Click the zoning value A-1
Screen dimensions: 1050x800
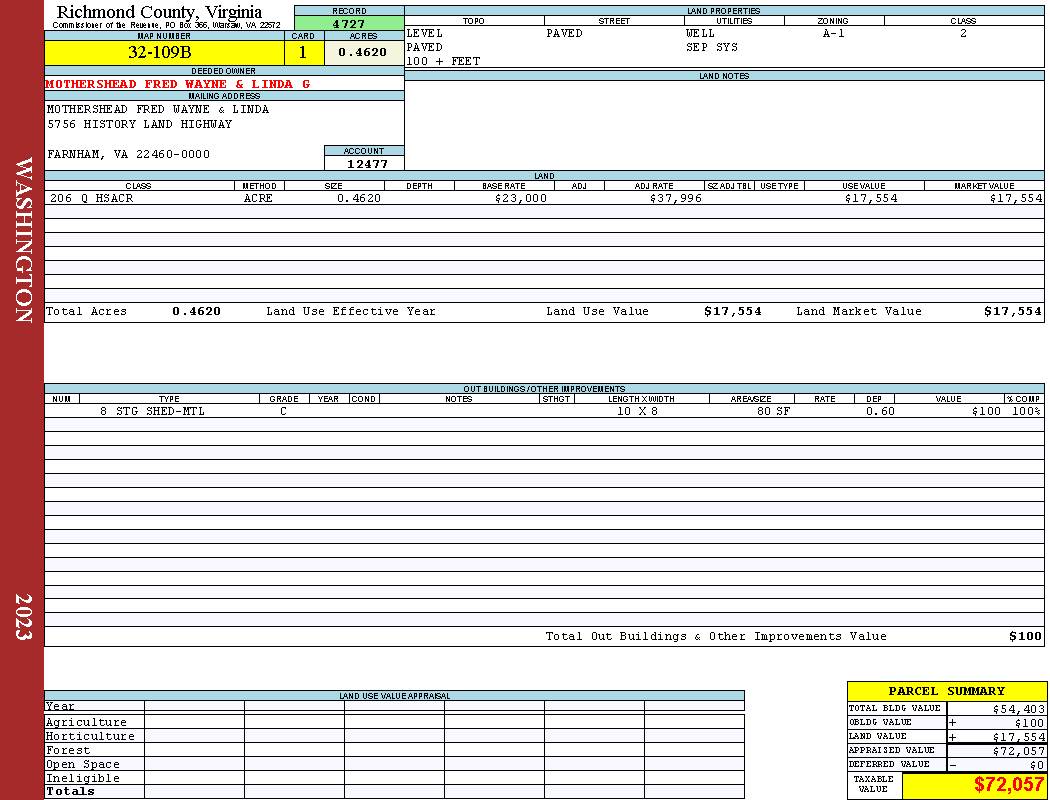[x=834, y=33]
